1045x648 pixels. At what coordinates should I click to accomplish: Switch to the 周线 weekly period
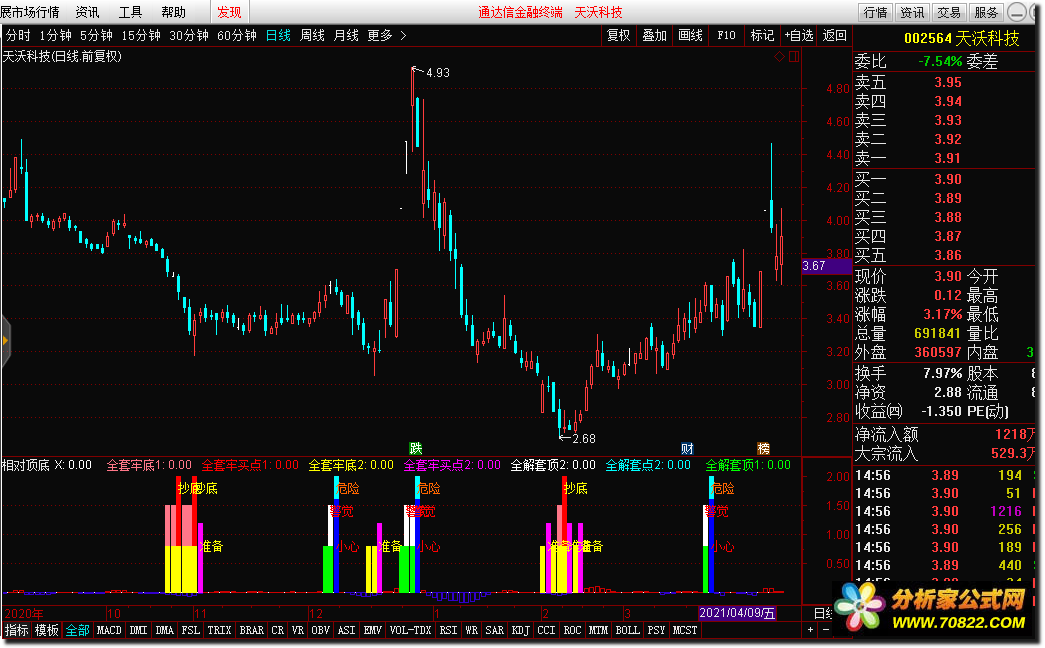pyautogui.click(x=312, y=35)
